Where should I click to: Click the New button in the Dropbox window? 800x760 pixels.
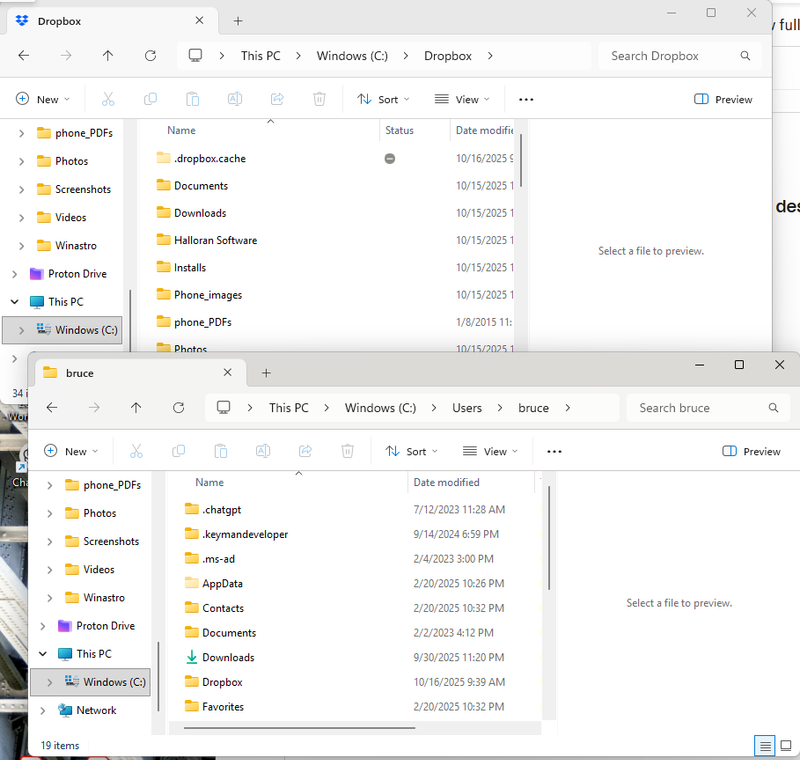pos(43,99)
